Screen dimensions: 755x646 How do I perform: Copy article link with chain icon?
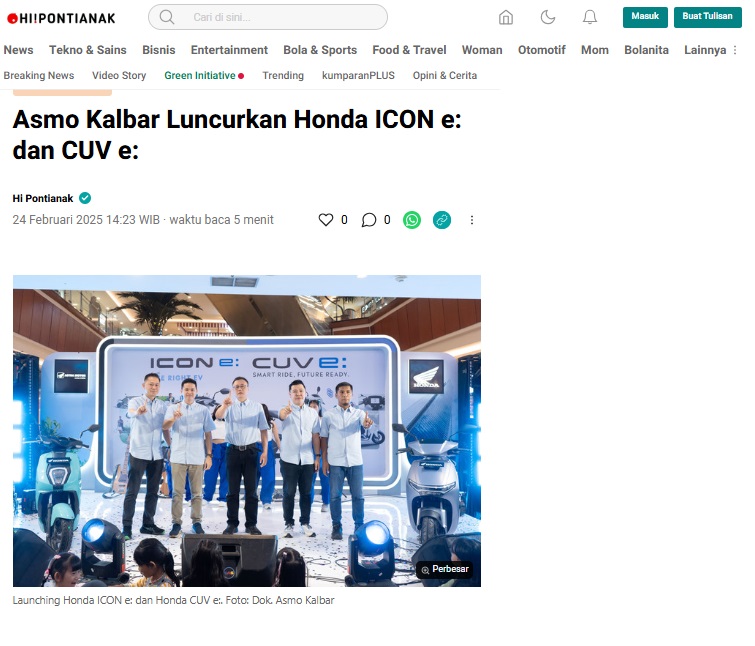coord(442,220)
